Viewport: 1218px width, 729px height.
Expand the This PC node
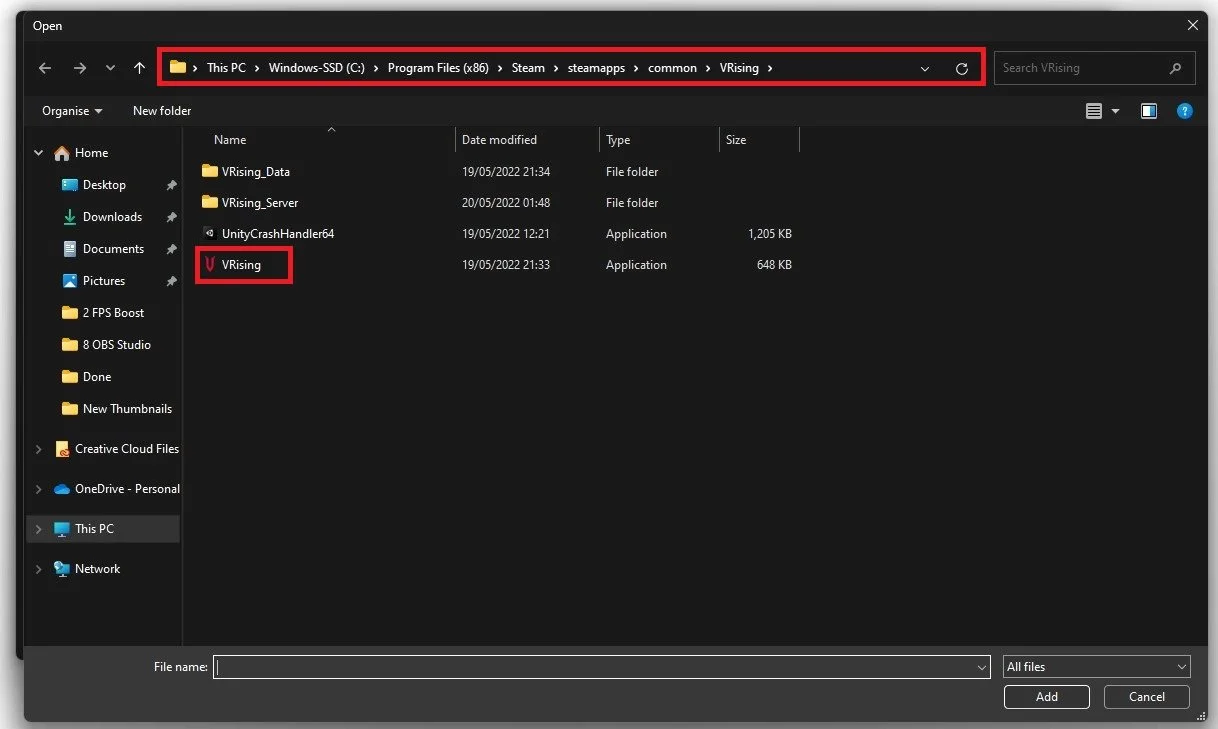click(39, 529)
